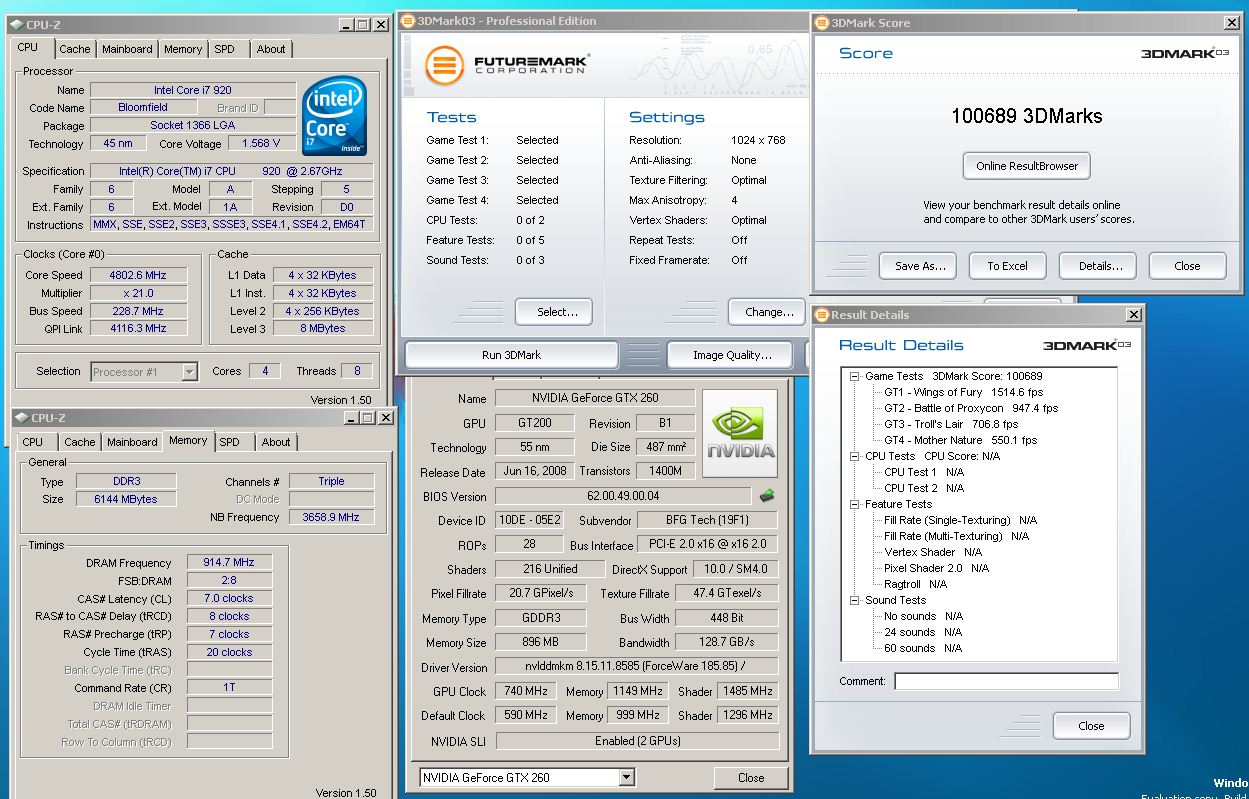Click the Futuremark orange logo
Image resolution: width=1249 pixels, height=799 pixels.
(444, 65)
